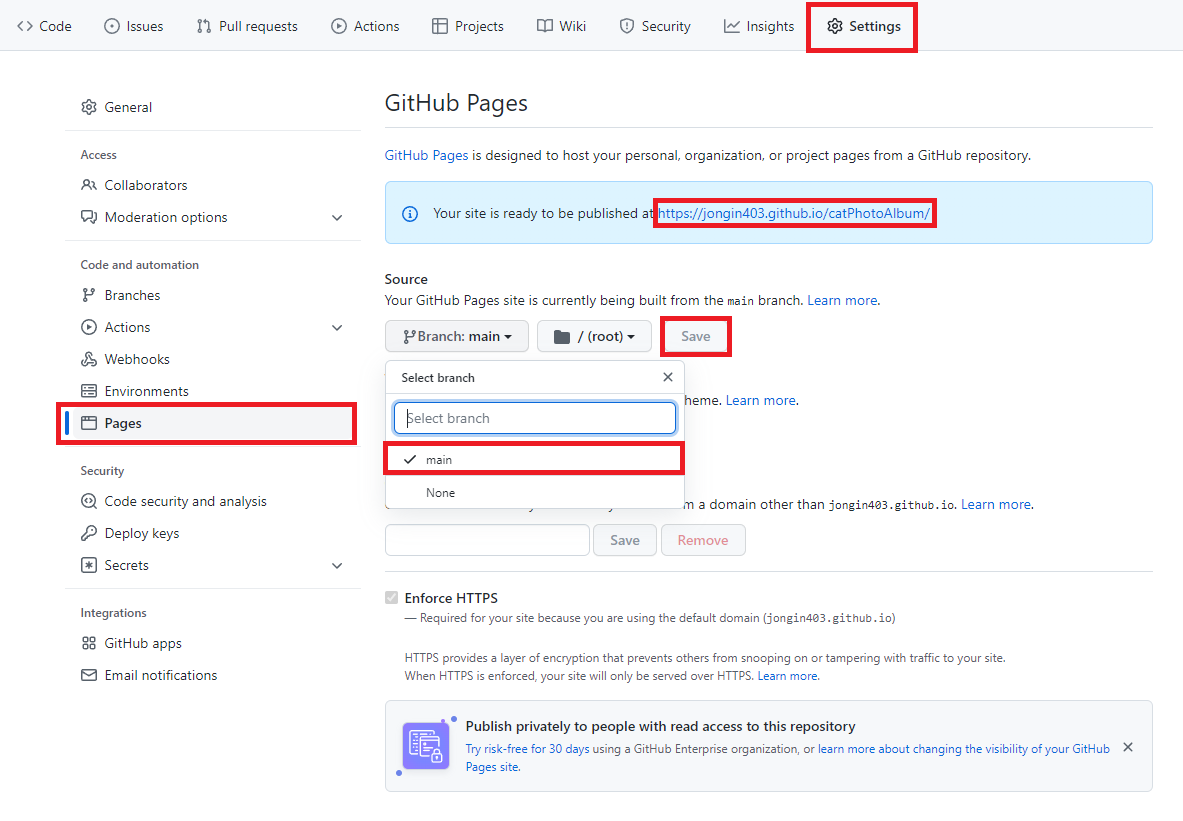
Task: Click the custom domain text field
Action: 487,540
